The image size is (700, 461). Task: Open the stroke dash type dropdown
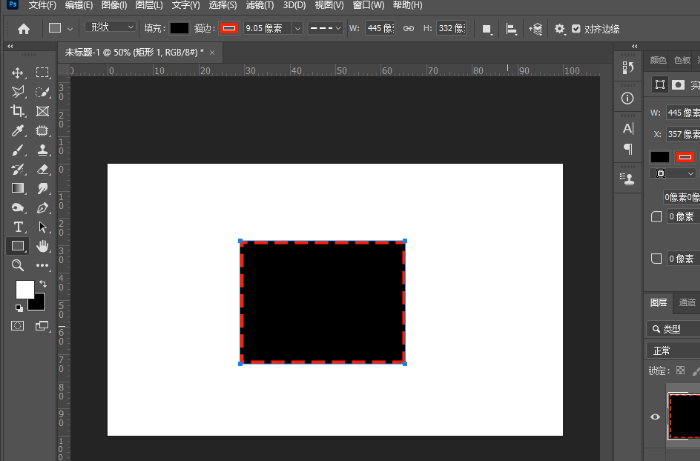(325, 28)
